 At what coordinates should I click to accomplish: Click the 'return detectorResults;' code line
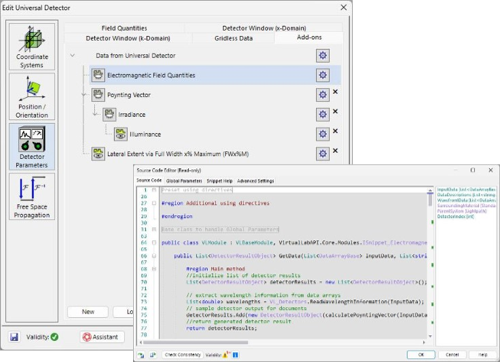221,328
